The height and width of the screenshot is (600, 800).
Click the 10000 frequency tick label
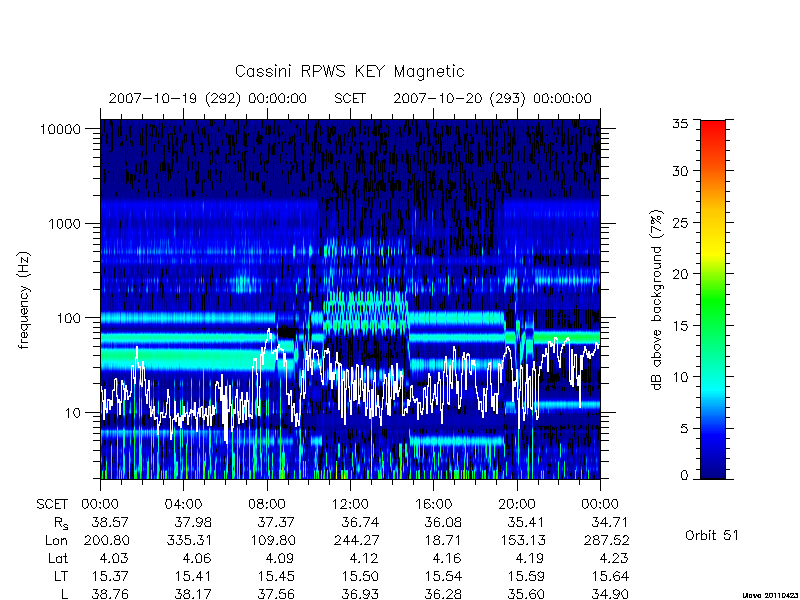coord(60,130)
